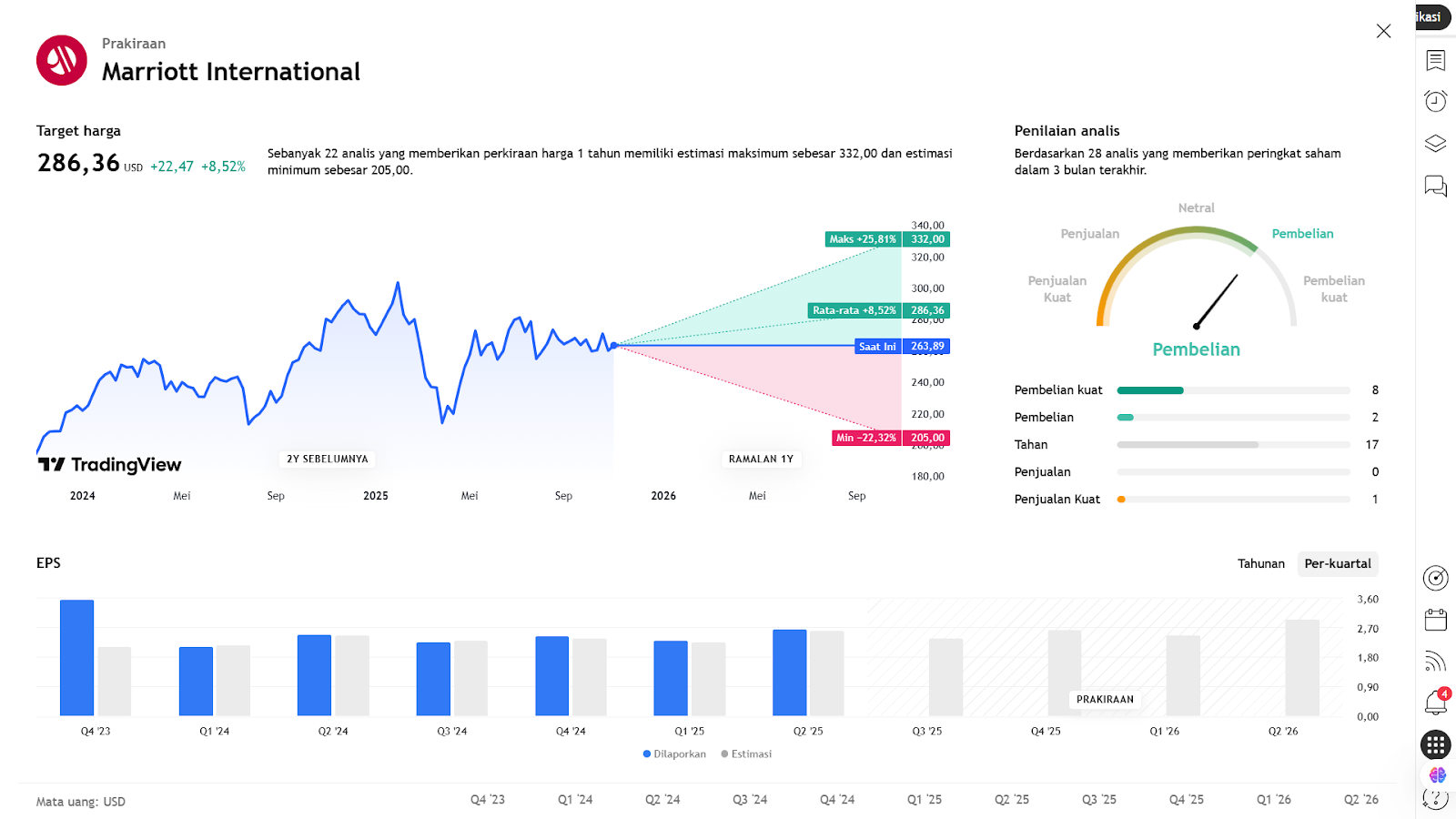The width and height of the screenshot is (1456, 819).
Task: Click the Min 205,00 price label
Action: 891,438
